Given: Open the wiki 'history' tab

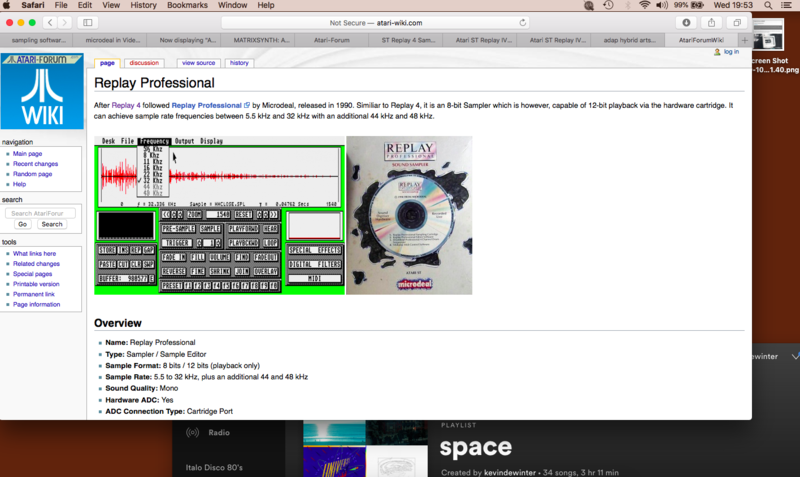Looking at the screenshot, I should click(239, 63).
